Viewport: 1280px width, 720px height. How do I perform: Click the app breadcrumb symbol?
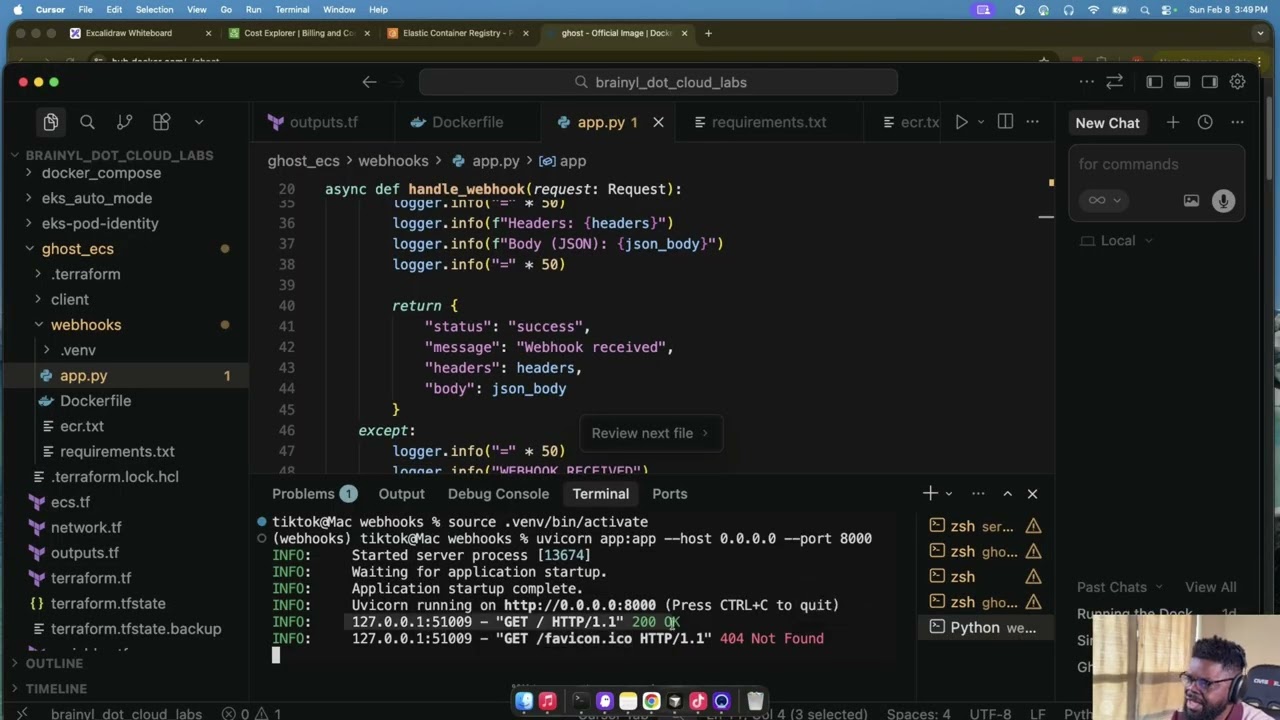pos(563,161)
